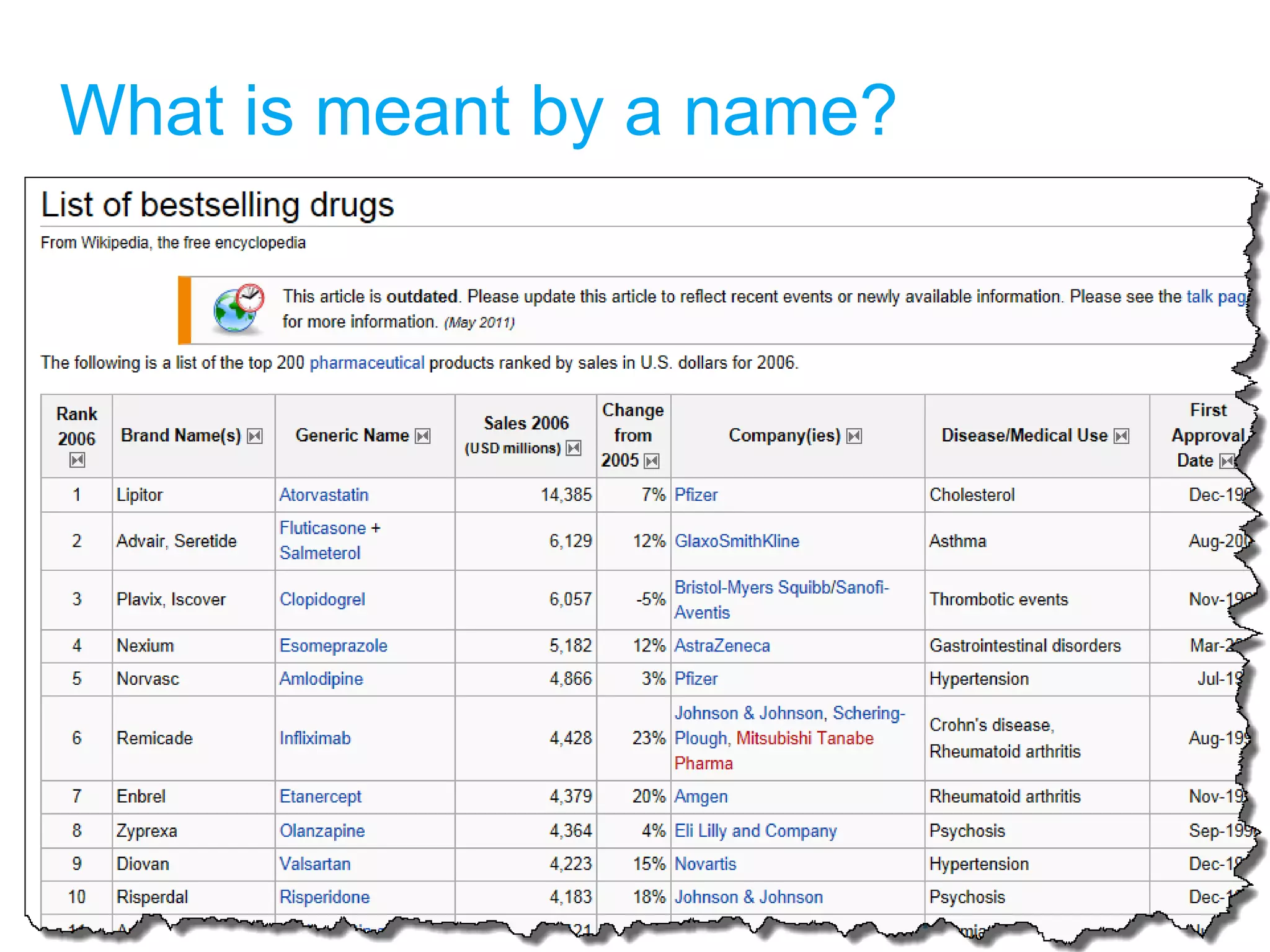Click the 5,182 sales value
Screen dimensions: 1270x952
[571, 646]
